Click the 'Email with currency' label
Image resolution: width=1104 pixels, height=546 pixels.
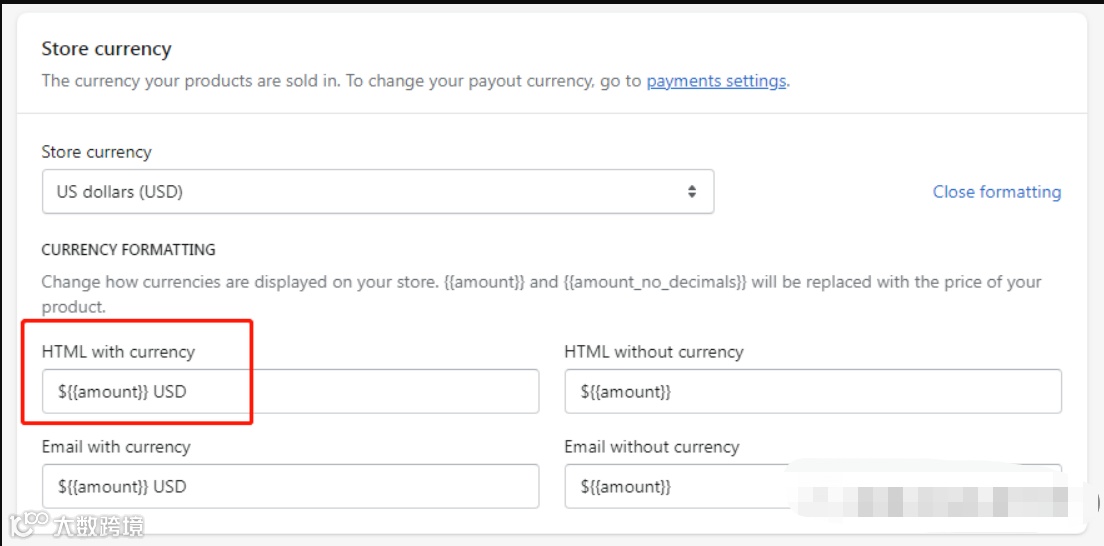coord(115,446)
